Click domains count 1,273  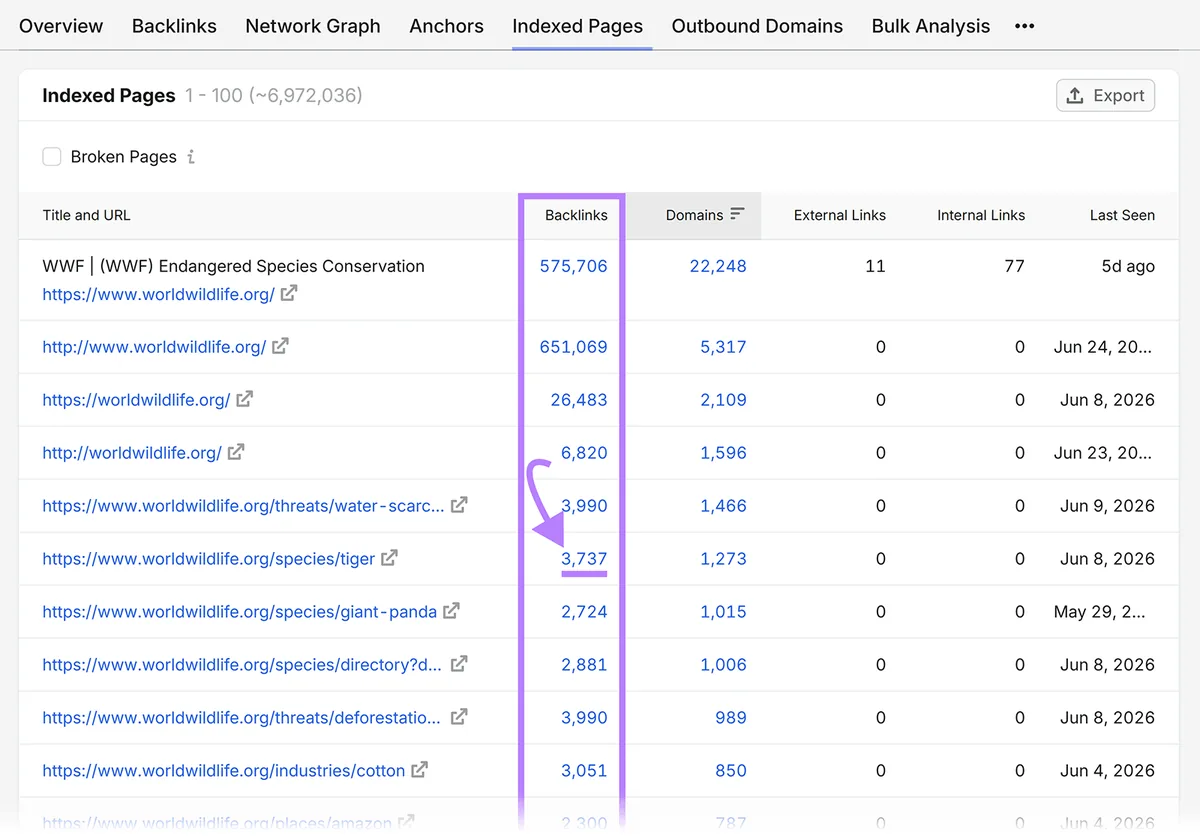[723, 559]
